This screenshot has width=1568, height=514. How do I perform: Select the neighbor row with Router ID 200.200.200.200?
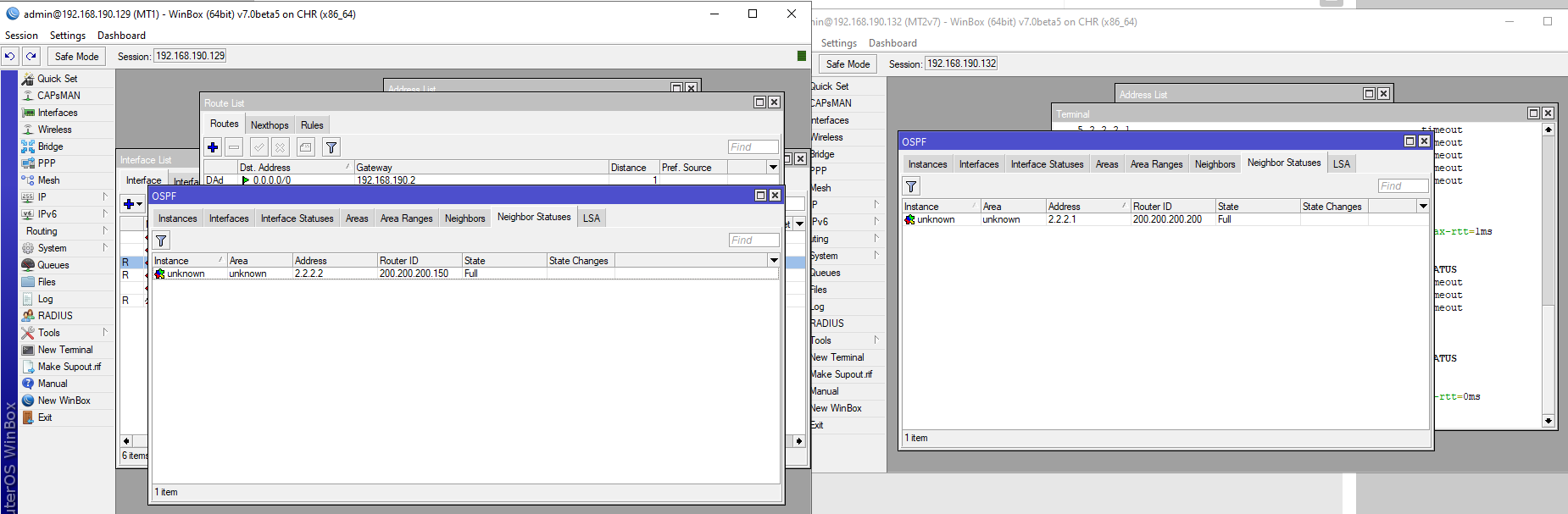1165,219
